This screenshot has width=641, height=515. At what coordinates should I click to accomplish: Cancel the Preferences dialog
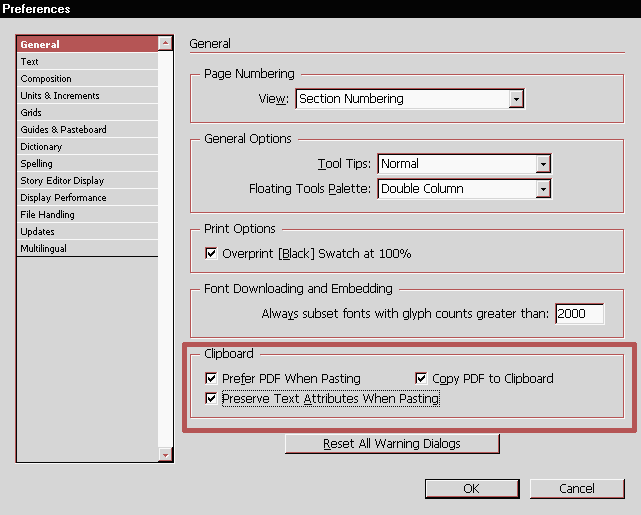pyautogui.click(x=577, y=489)
